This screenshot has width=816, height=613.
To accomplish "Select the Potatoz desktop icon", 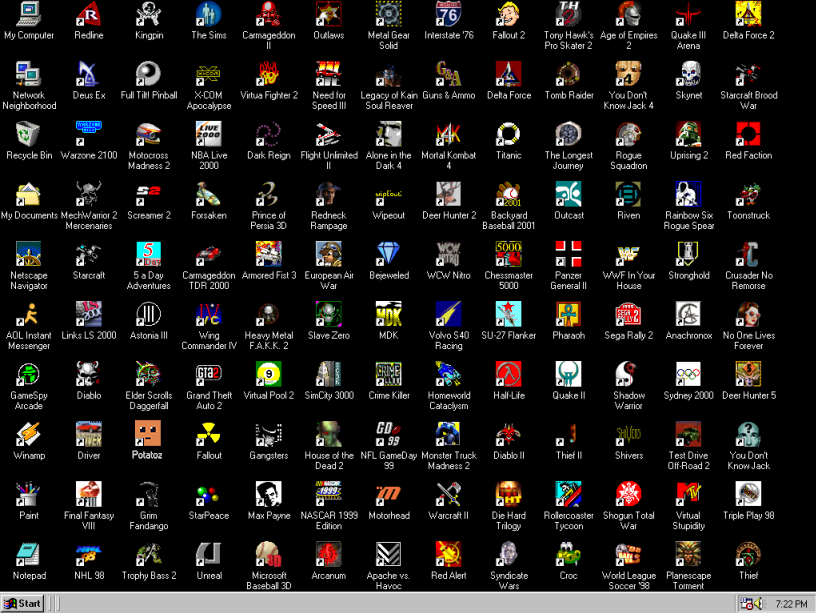I will (x=149, y=435).
